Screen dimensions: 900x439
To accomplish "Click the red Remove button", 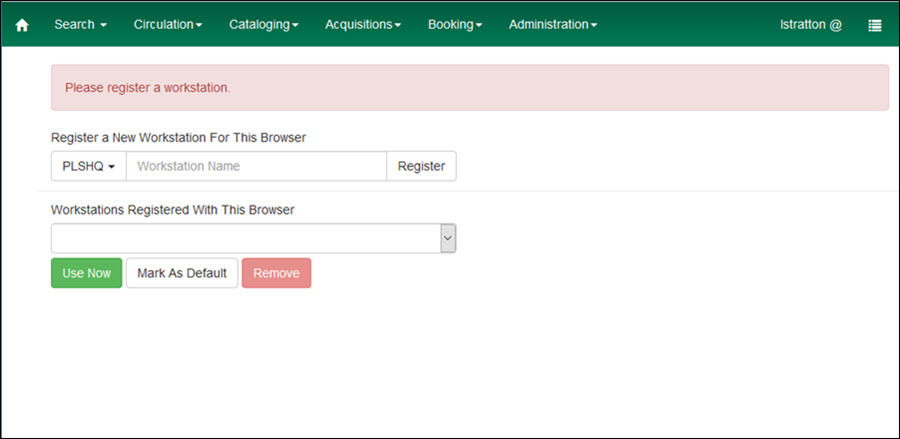I will pyautogui.click(x=277, y=273).
